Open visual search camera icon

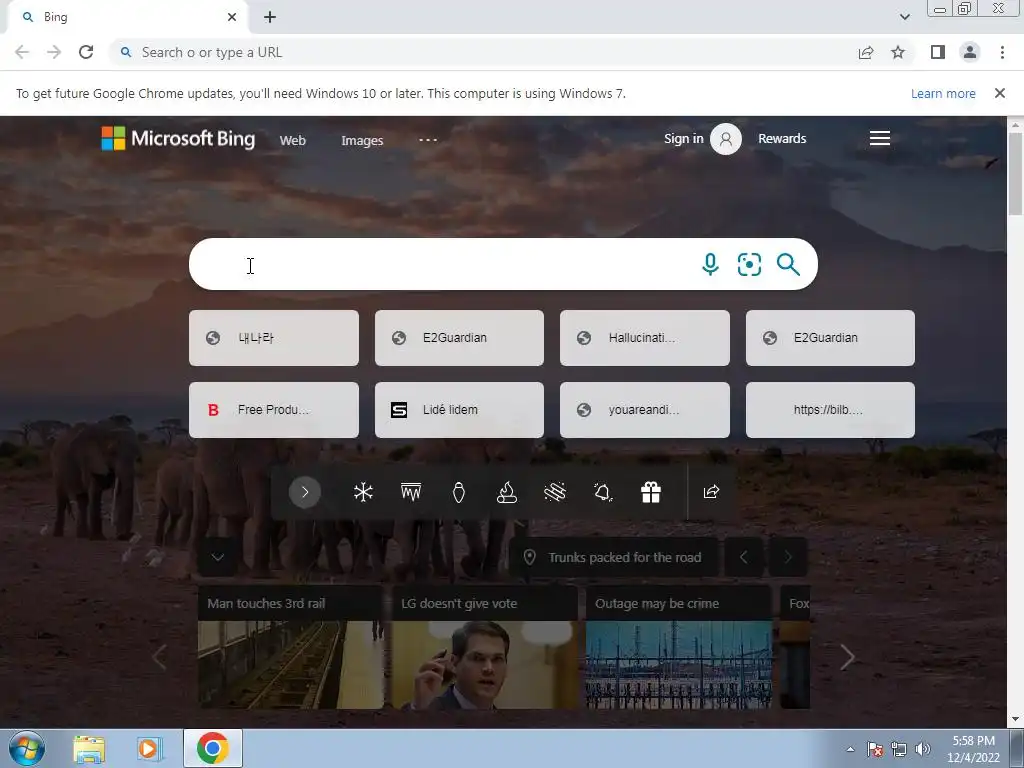click(x=749, y=264)
